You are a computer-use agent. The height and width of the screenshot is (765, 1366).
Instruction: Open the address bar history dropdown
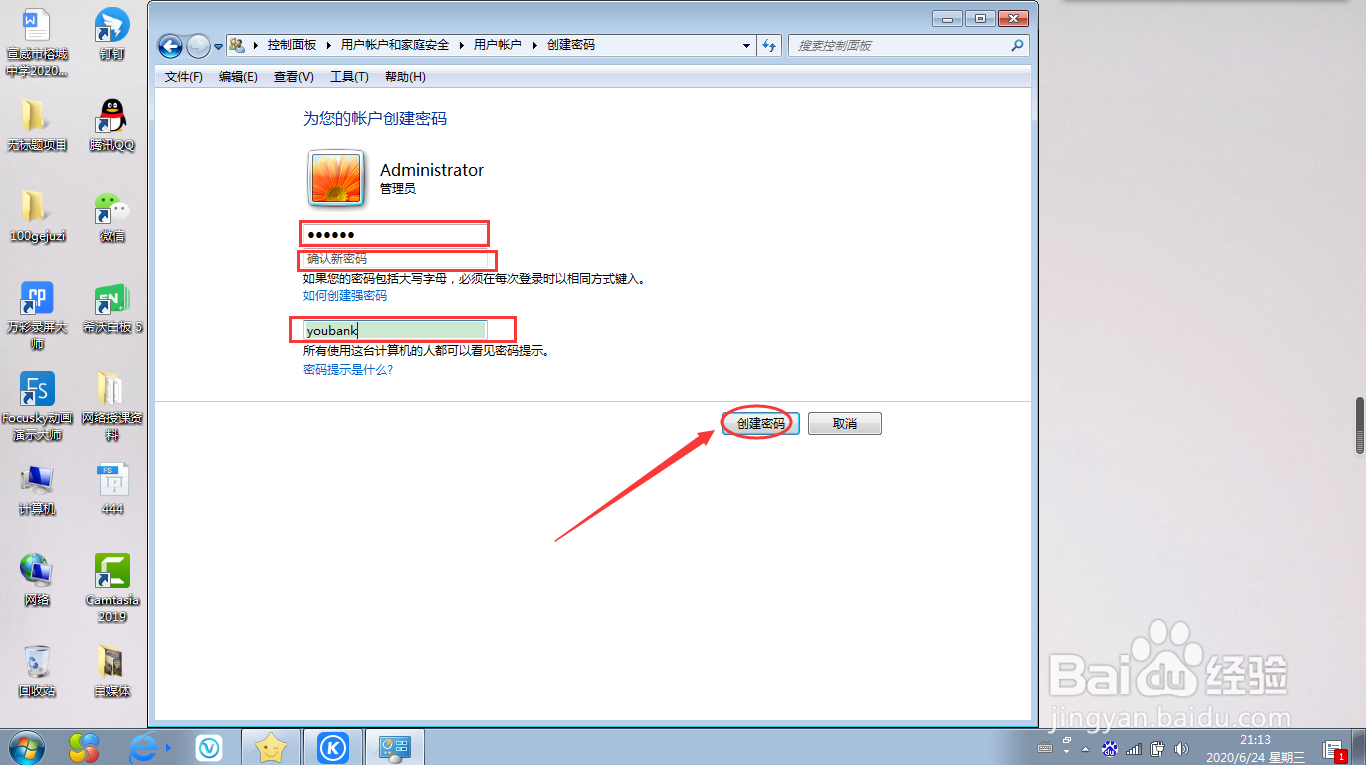click(746, 45)
